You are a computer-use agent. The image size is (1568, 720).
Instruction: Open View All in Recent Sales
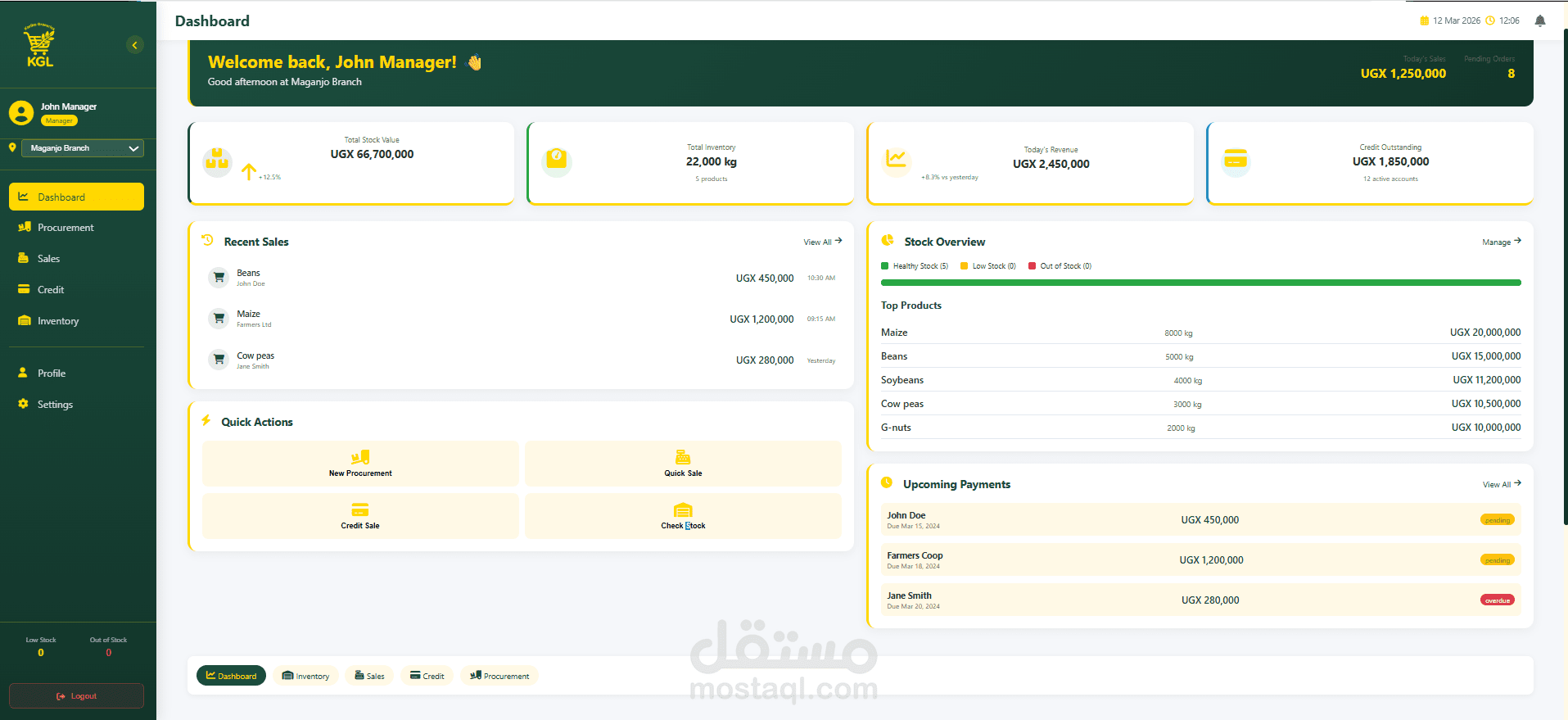click(x=822, y=242)
